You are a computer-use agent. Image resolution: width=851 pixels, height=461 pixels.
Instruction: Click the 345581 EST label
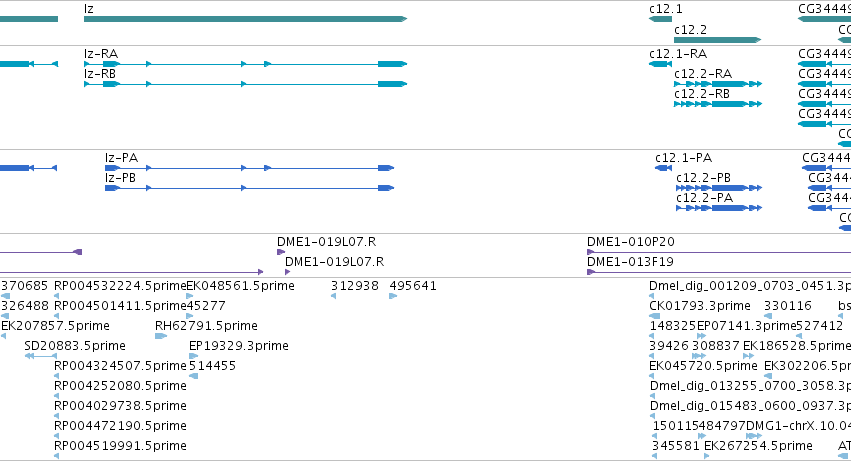(676, 446)
